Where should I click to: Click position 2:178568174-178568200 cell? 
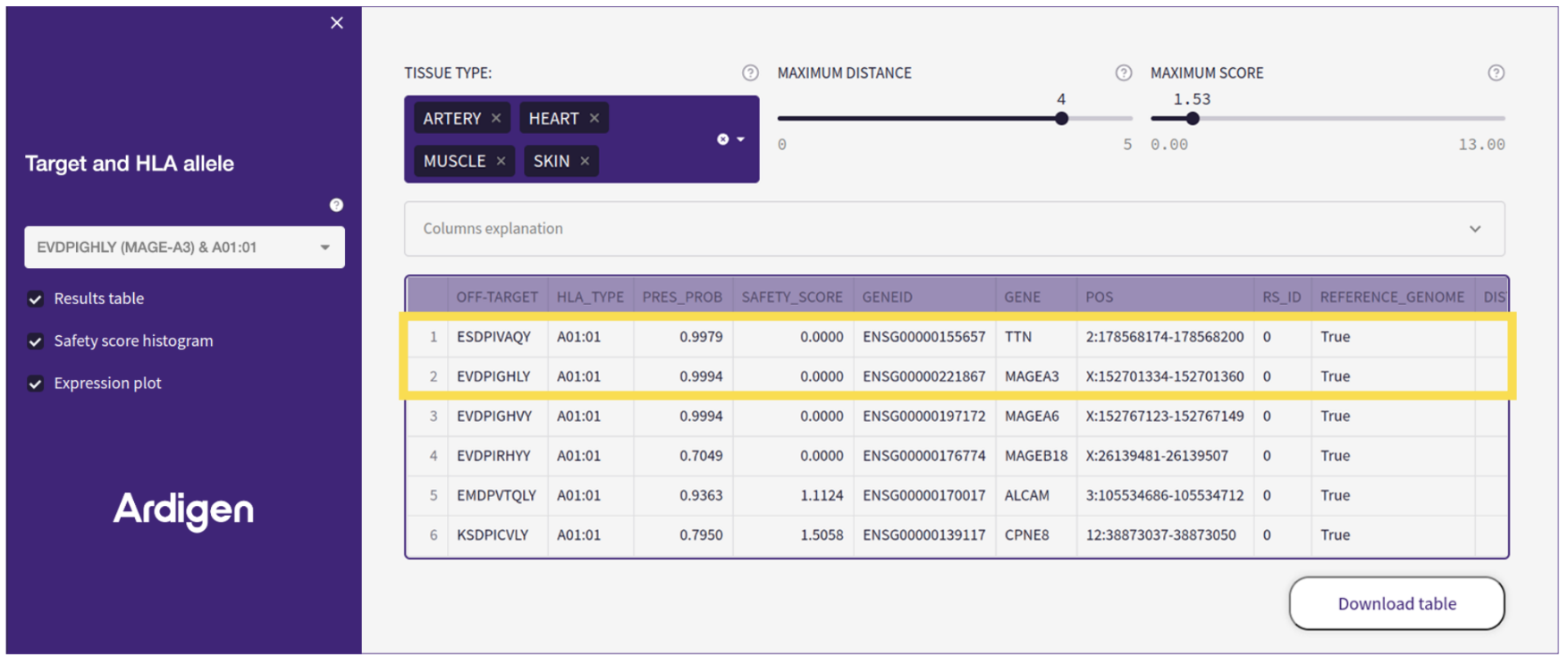tap(1165, 337)
